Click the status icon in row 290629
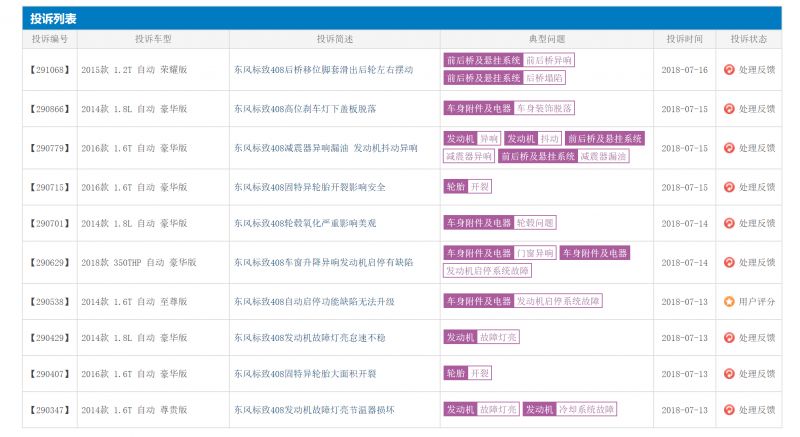The image size is (800, 437). coord(729,262)
